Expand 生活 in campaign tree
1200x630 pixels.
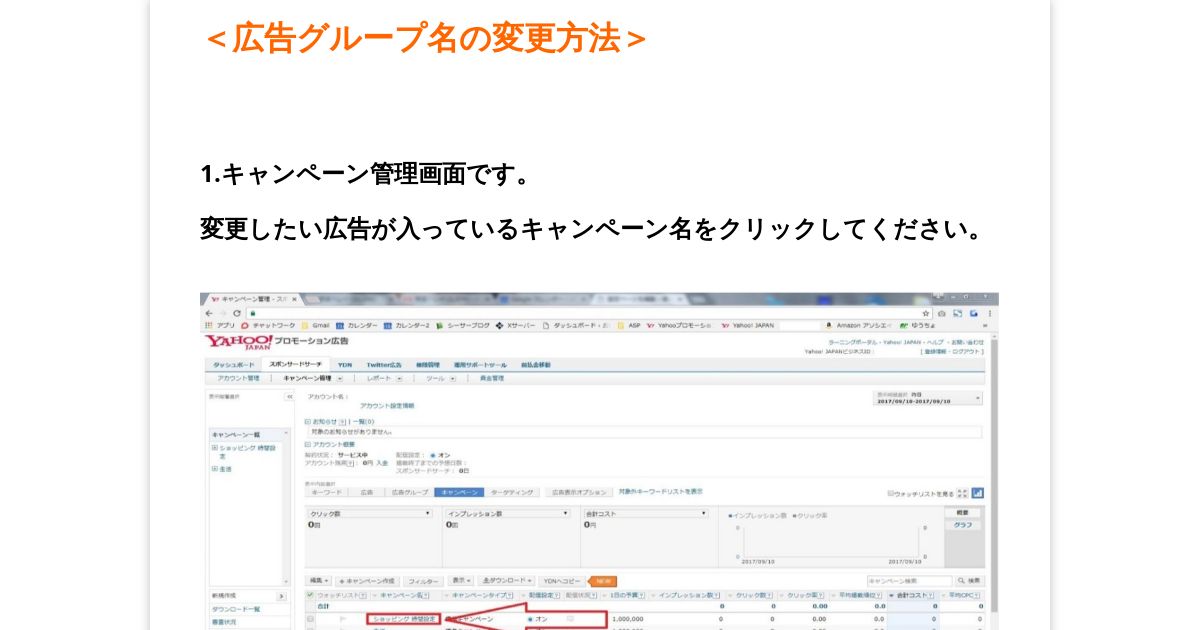pos(214,467)
